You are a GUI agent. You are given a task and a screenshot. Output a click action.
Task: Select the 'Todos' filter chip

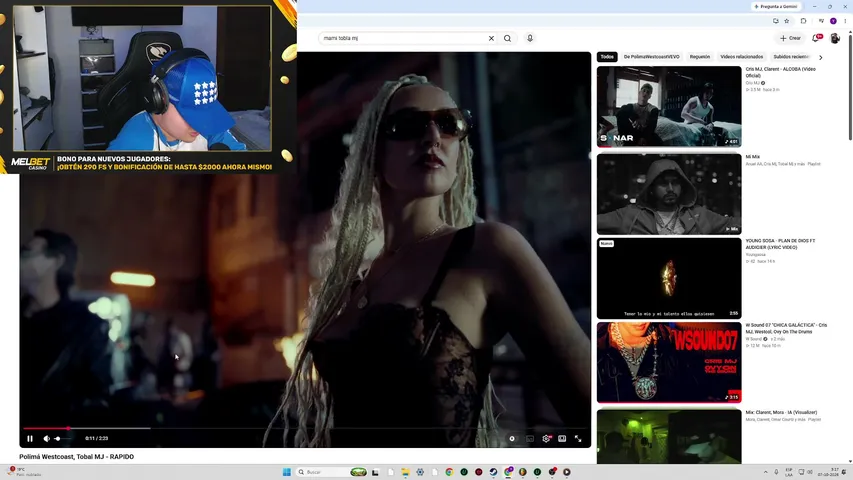pyautogui.click(x=607, y=57)
